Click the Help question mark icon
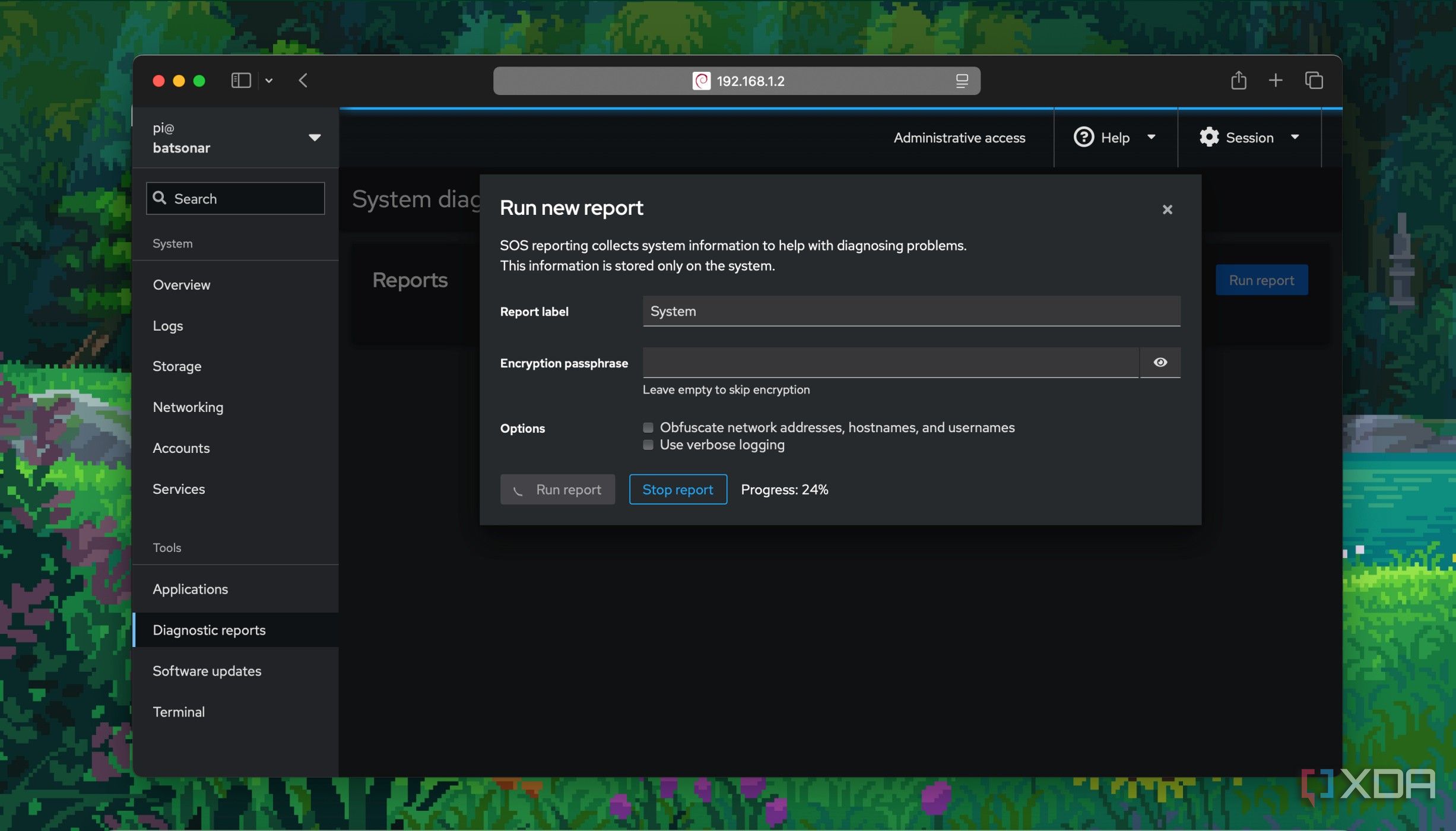The height and width of the screenshot is (831, 1456). coord(1083,137)
